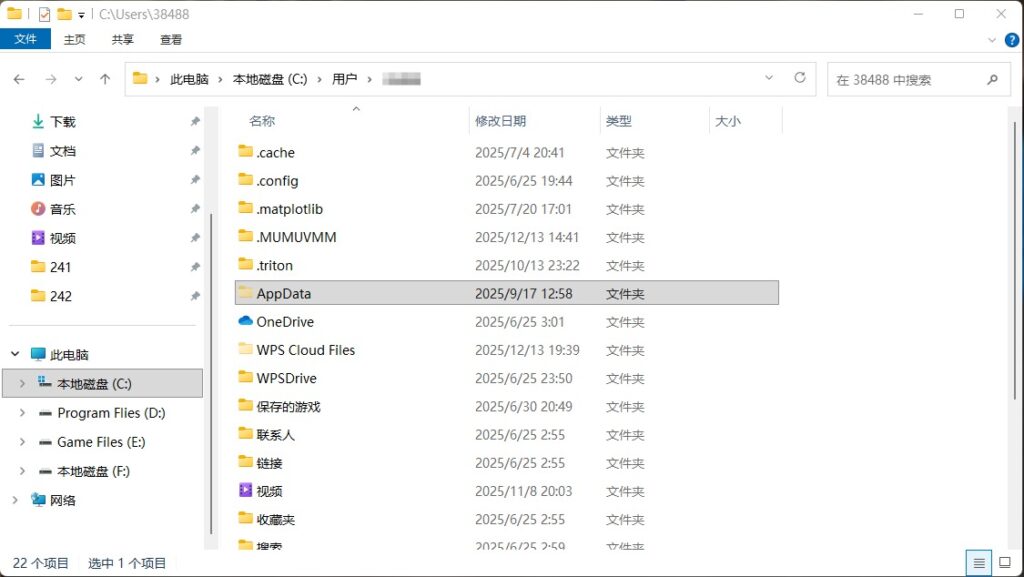The width and height of the screenshot is (1024, 577).
Task: Select 网络 in navigation pane
Action: pyautogui.click(x=54, y=500)
